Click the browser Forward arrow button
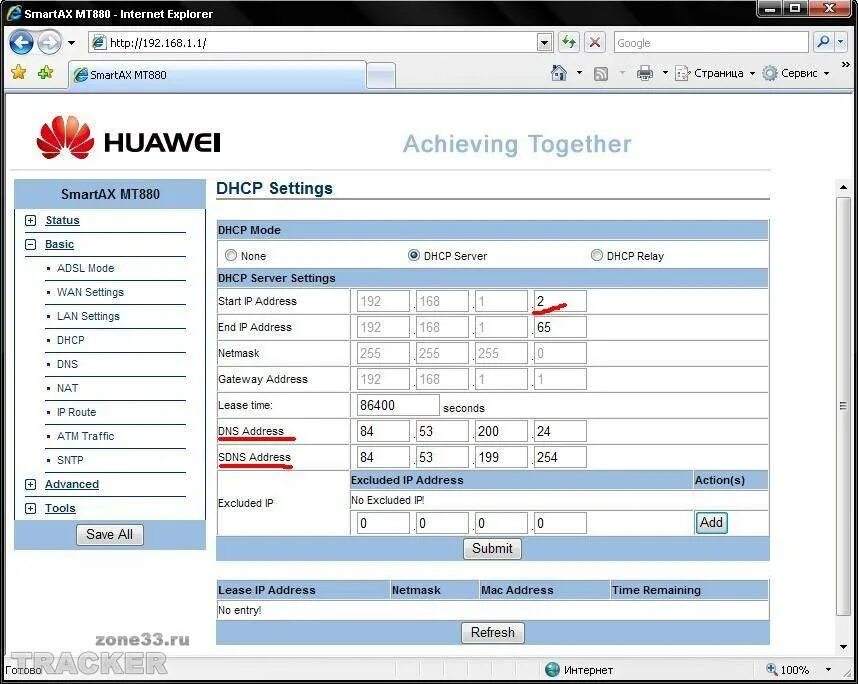This screenshot has height=684, width=858. click(50, 43)
